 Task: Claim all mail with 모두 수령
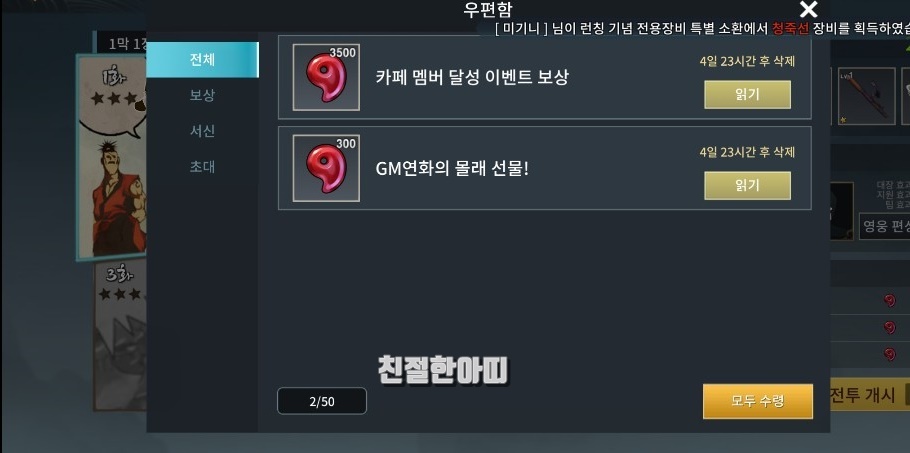[x=758, y=401]
